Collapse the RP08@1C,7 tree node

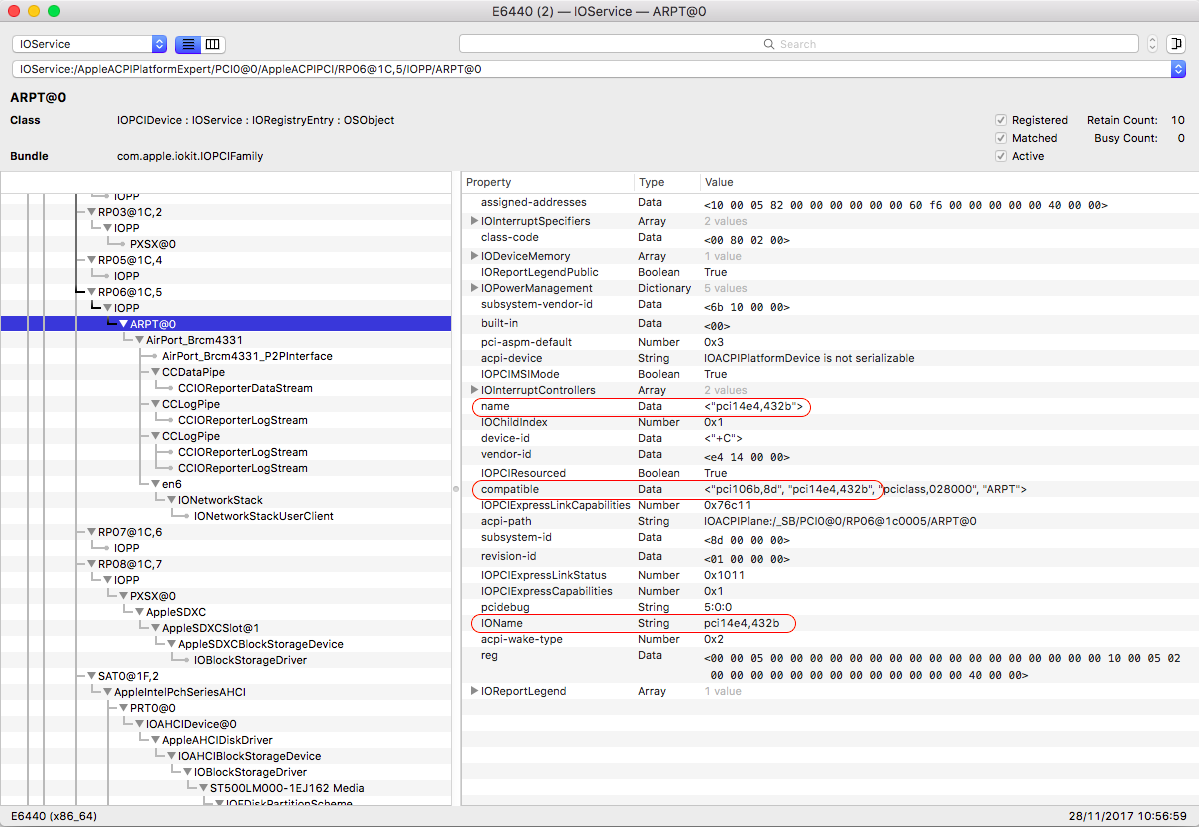pos(92,564)
